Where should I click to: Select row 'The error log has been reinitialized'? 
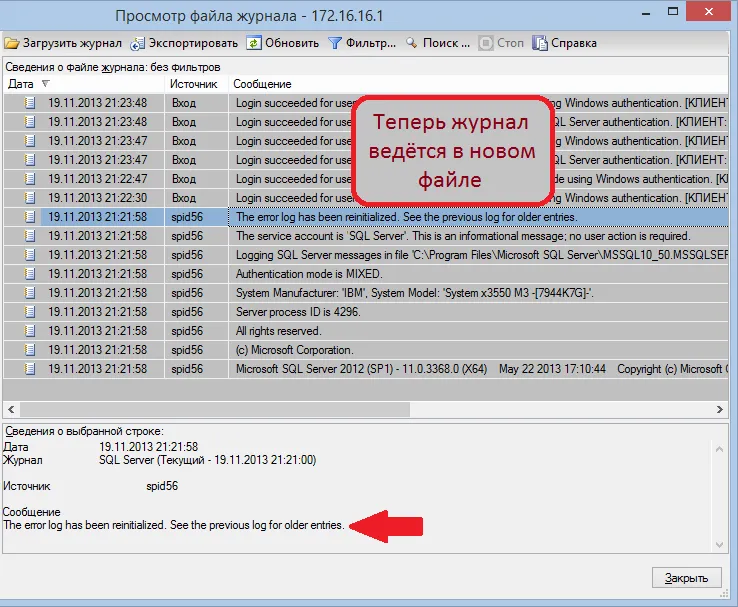(x=366, y=217)
